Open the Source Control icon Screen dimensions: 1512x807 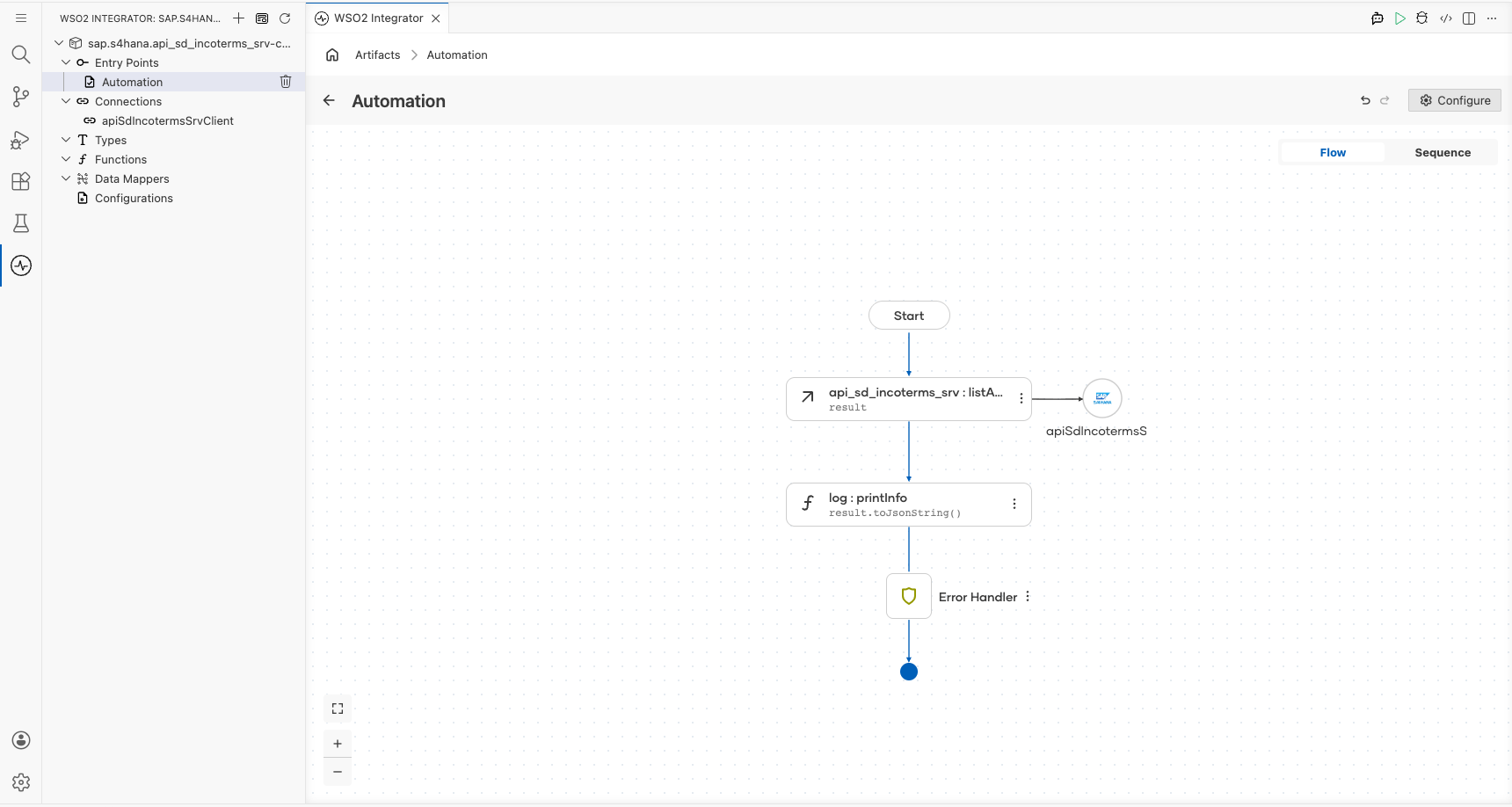point(21,97)
